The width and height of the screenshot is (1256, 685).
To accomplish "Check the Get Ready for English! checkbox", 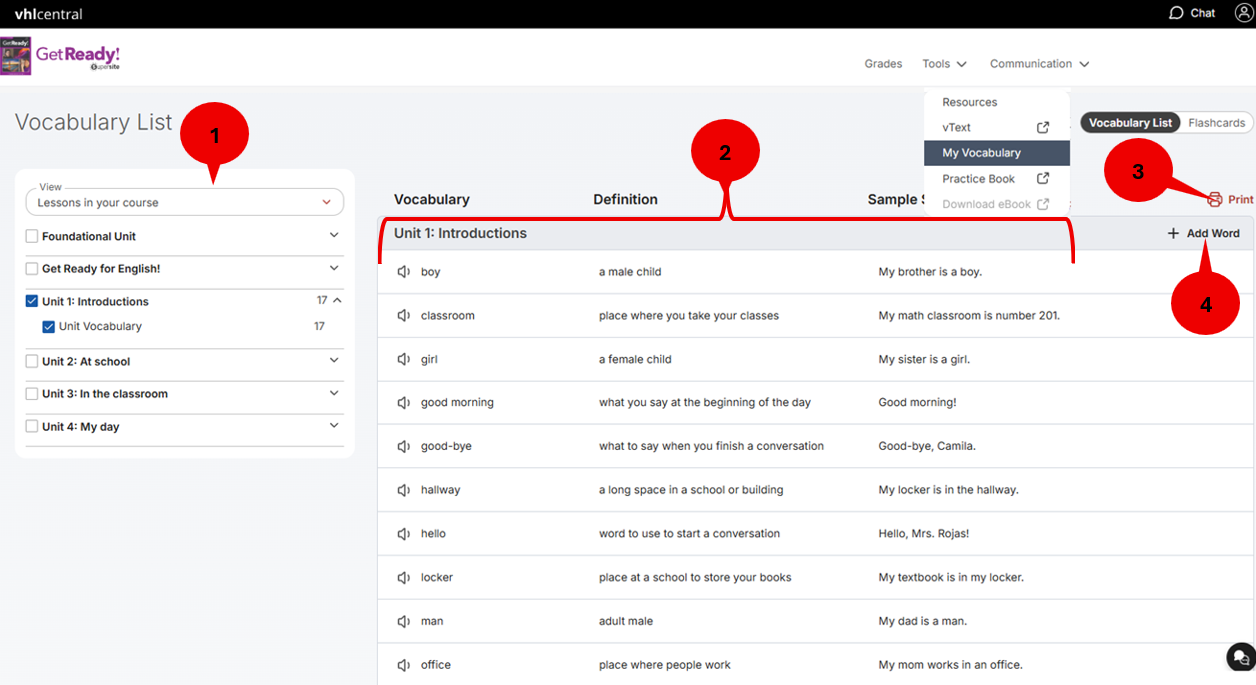I will pyautogui.click(x=32, y=269).
